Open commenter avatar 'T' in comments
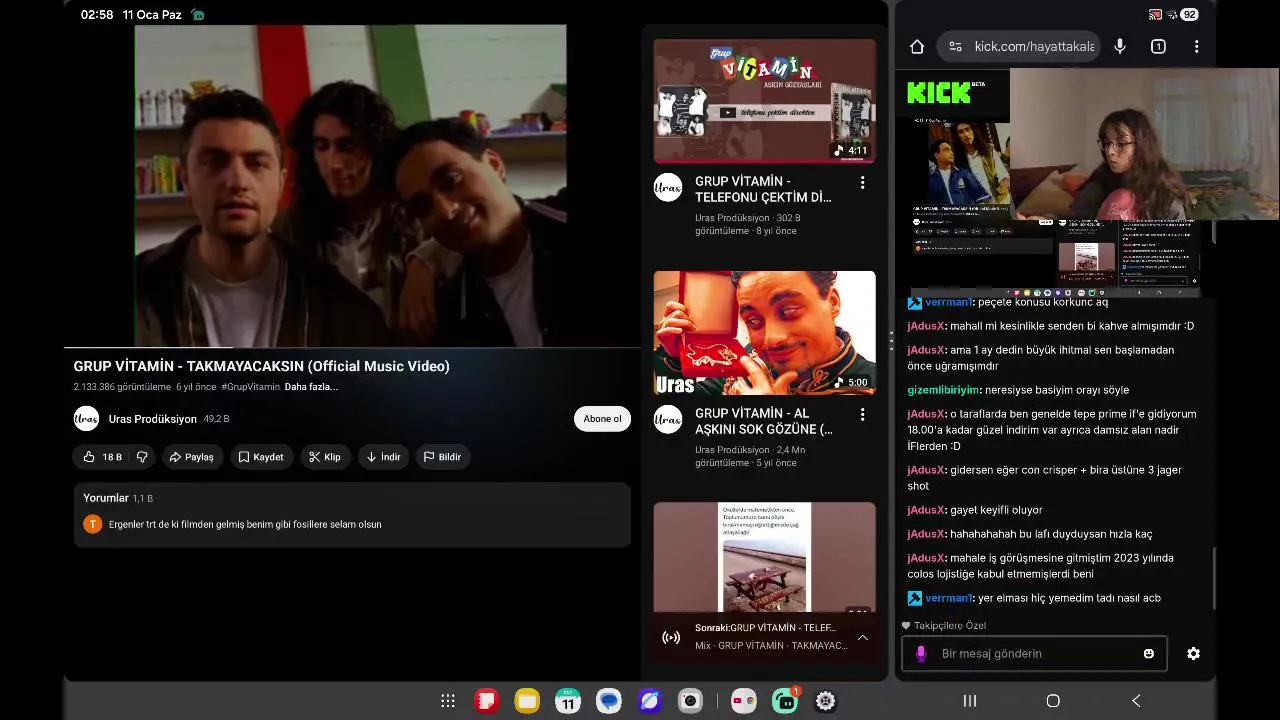The image size is (1280, 720). (93, 524)
